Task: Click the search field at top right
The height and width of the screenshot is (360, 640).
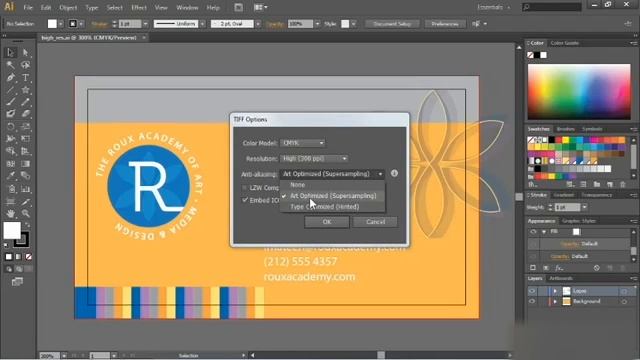Action: (552, 7)
